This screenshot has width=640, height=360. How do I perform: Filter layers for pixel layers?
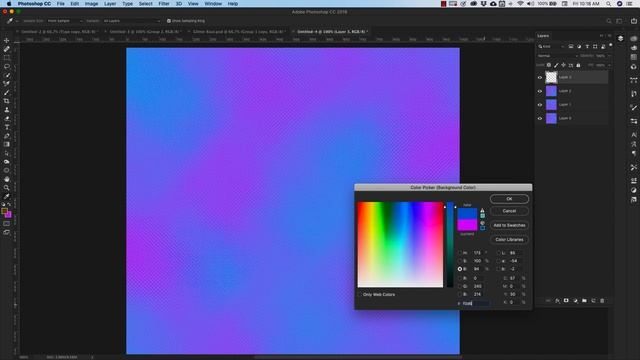571,47
